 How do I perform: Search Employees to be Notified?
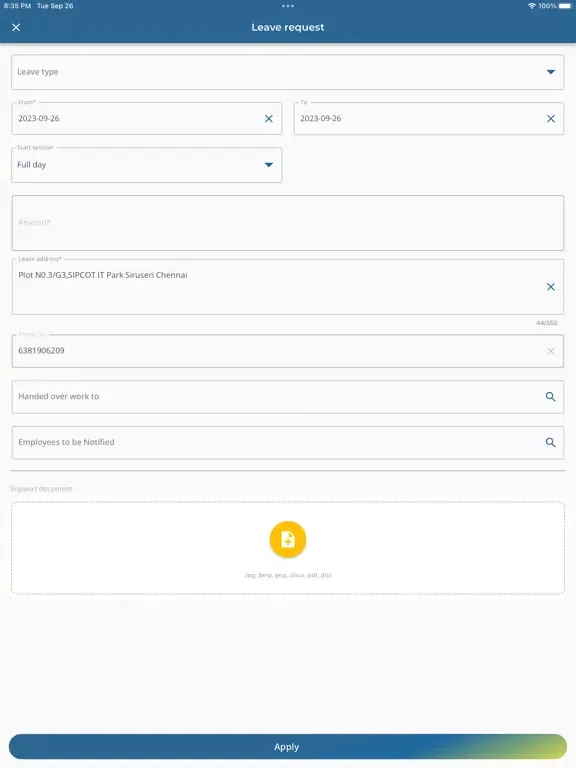pyautogui.click(x=551, y=442)
